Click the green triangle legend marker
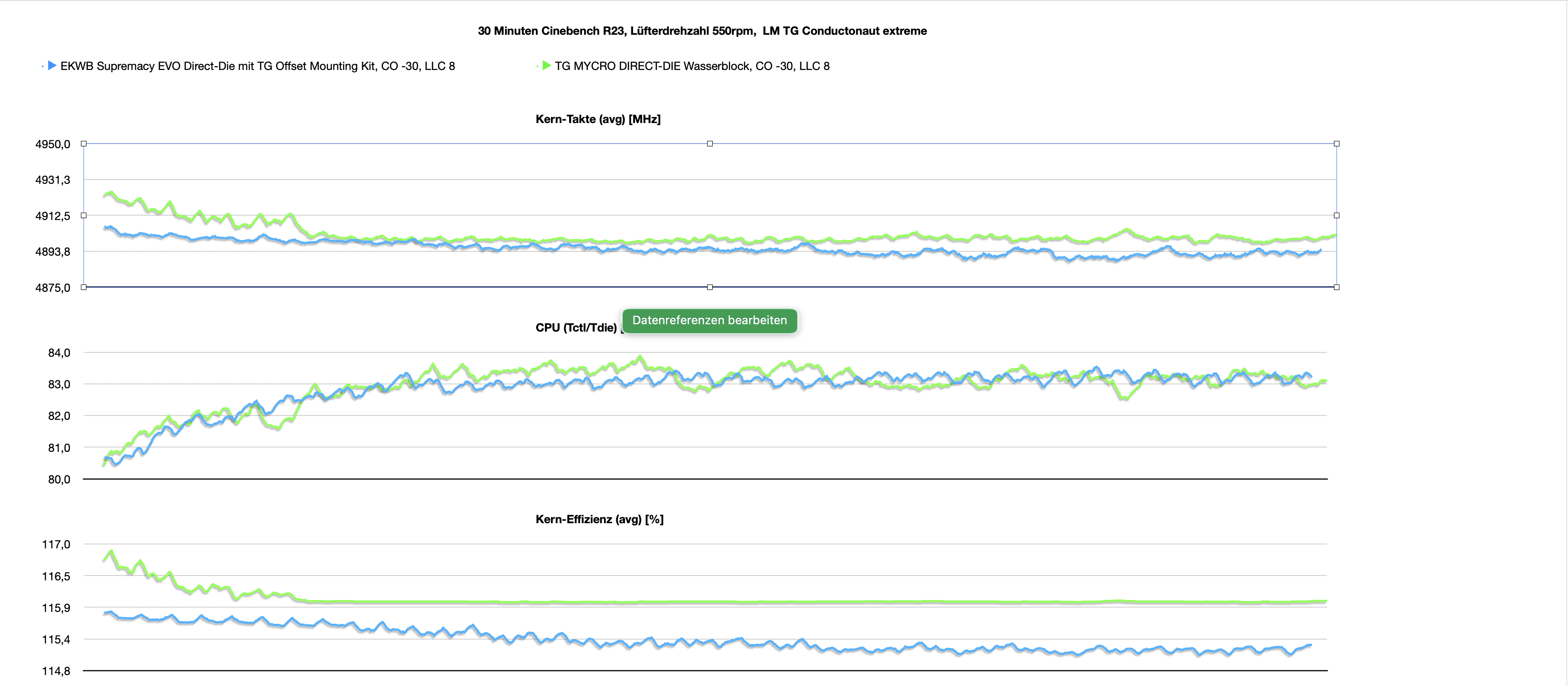The width and height of the screenshot is (1568, 686). coord(546,66)
